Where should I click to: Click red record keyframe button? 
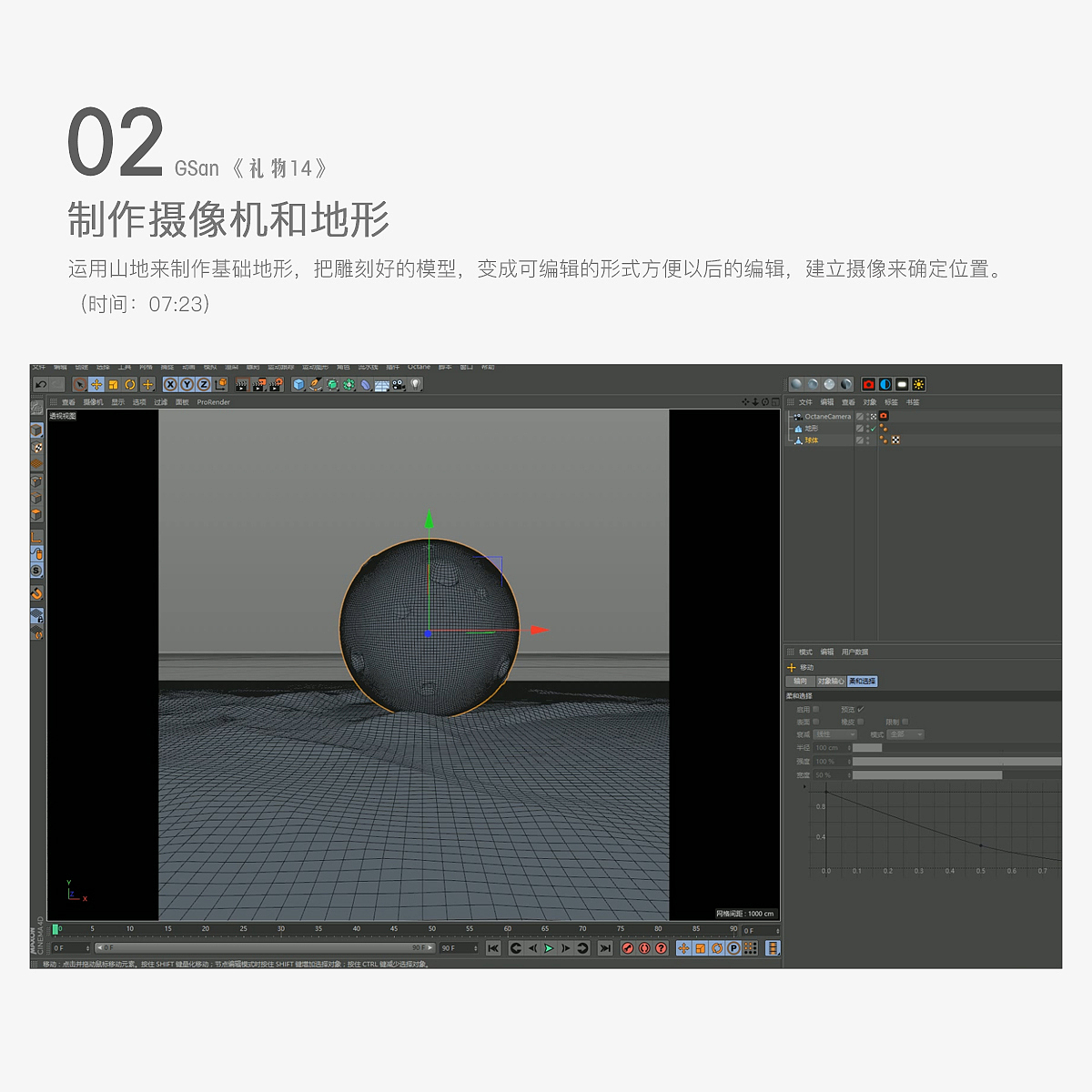click(x=628, y=948)
